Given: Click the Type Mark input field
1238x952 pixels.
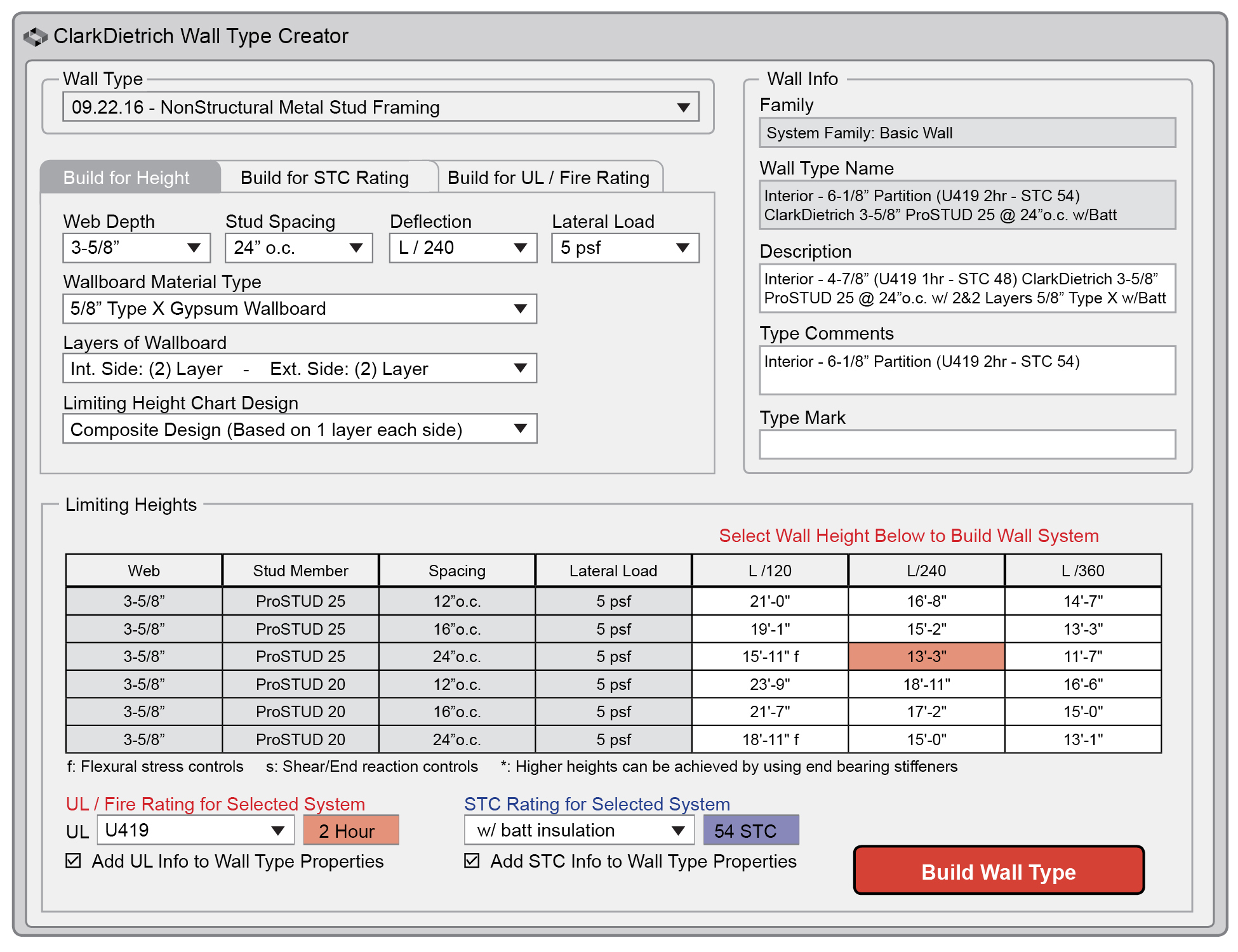Looking at the screenshot, I should 968,444.
